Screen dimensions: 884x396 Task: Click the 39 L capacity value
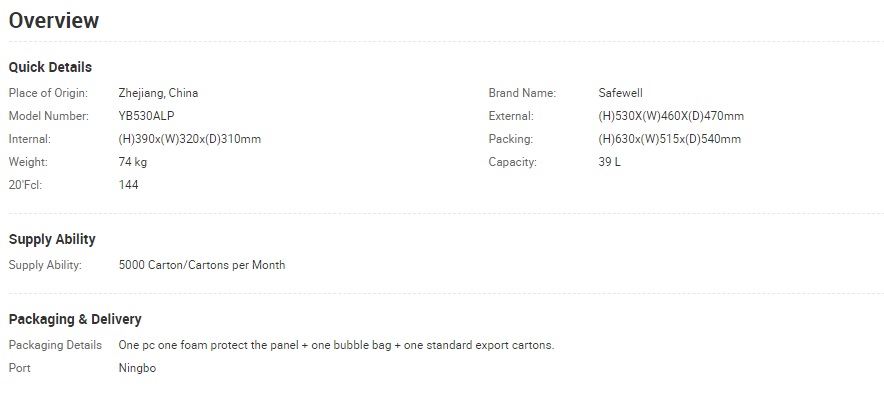point(609,162)
